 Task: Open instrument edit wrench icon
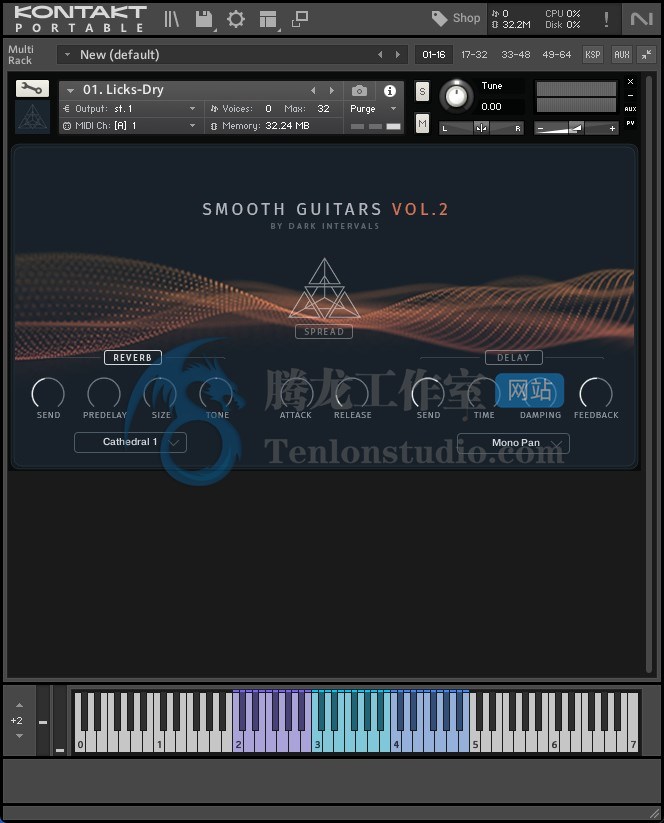(x=32, y=89)
